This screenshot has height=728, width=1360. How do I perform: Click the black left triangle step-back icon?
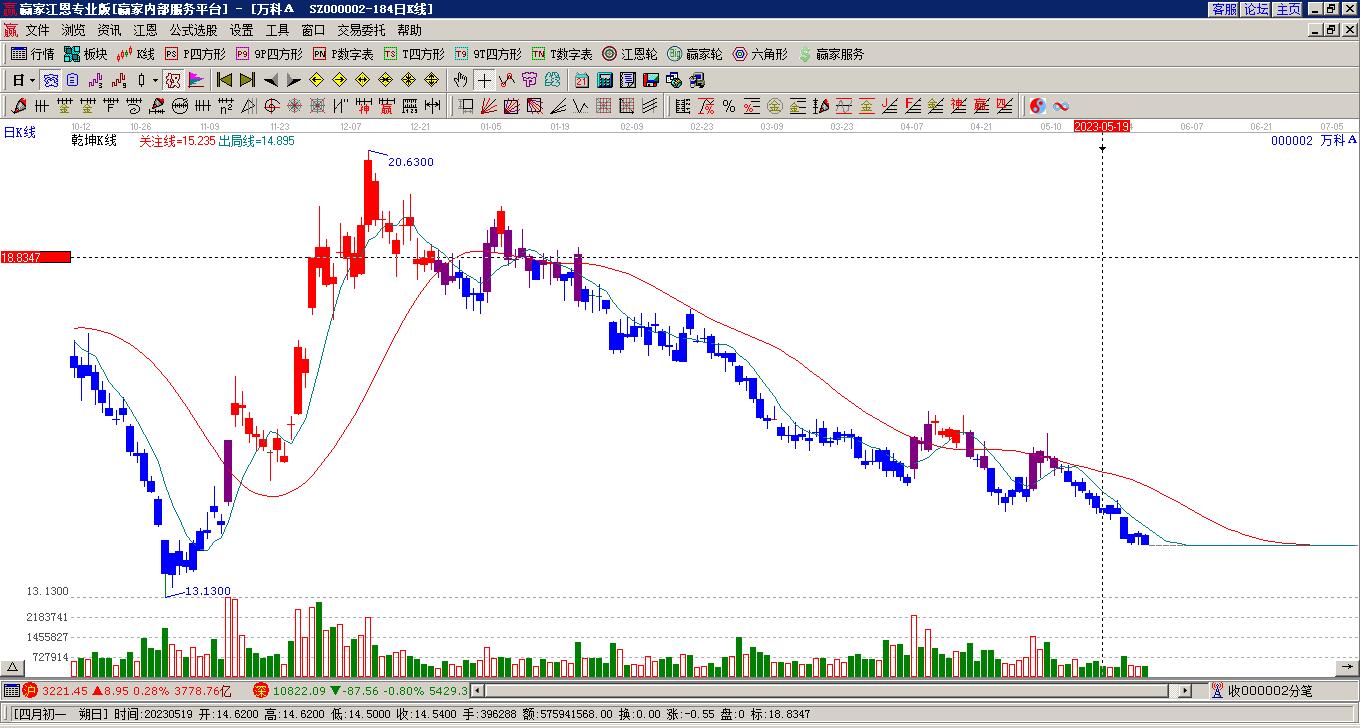(x=271, y=80)
